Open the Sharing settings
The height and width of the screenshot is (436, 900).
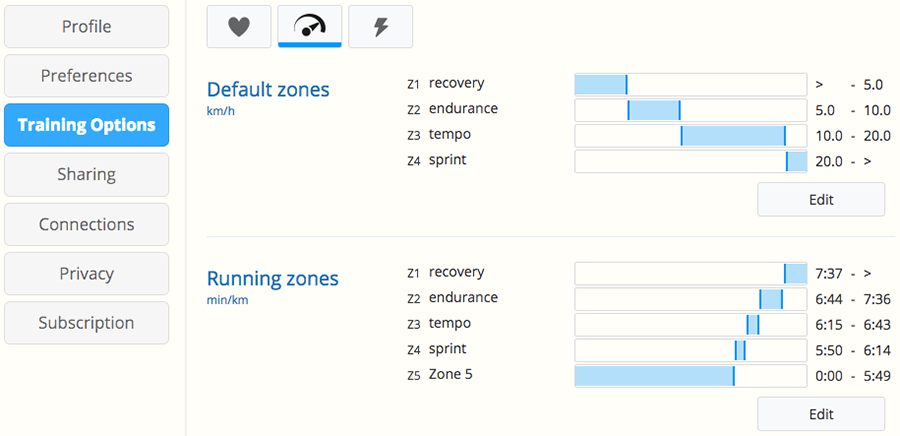87,174
